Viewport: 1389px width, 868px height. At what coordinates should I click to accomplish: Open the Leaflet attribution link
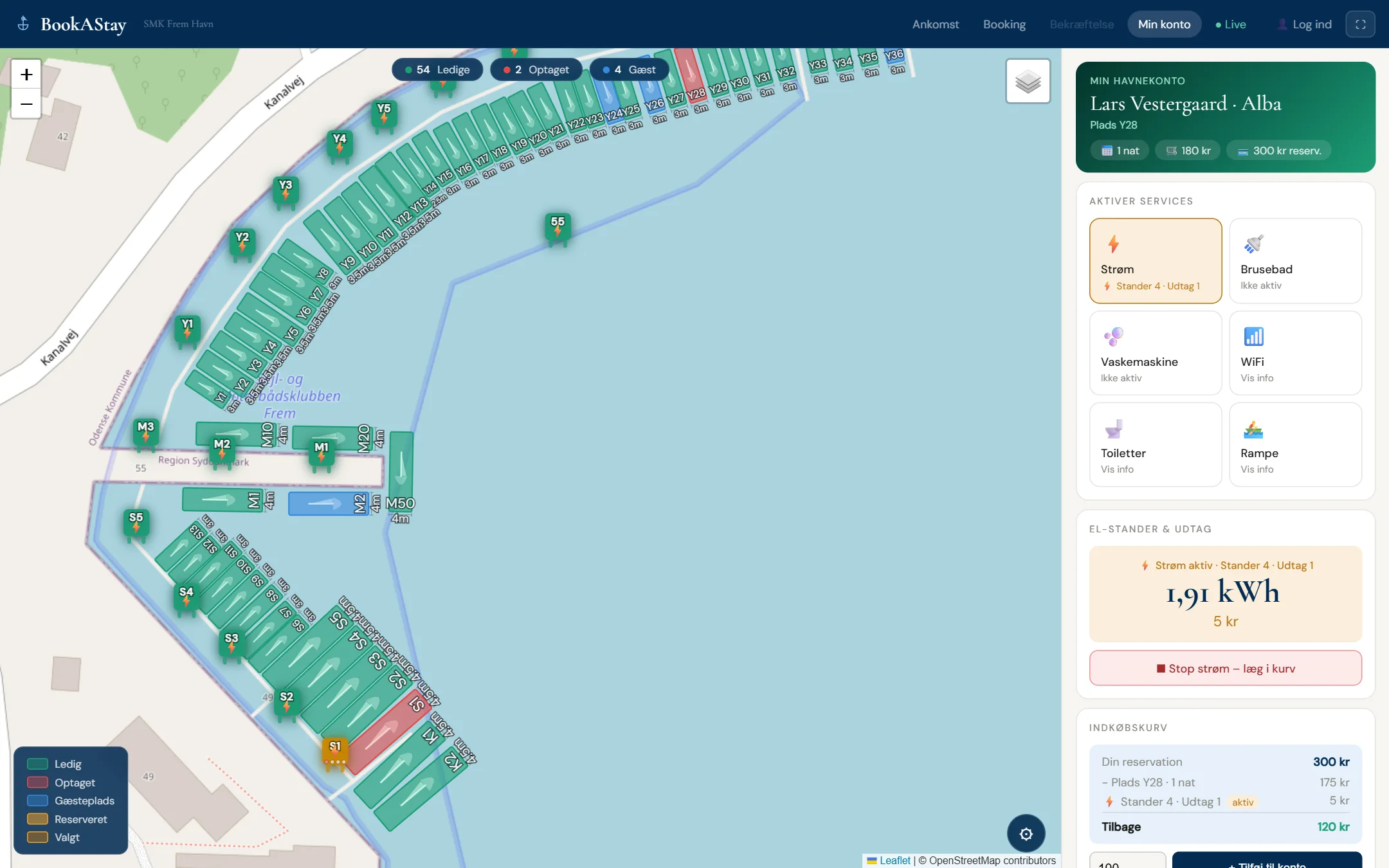(894, 860)
